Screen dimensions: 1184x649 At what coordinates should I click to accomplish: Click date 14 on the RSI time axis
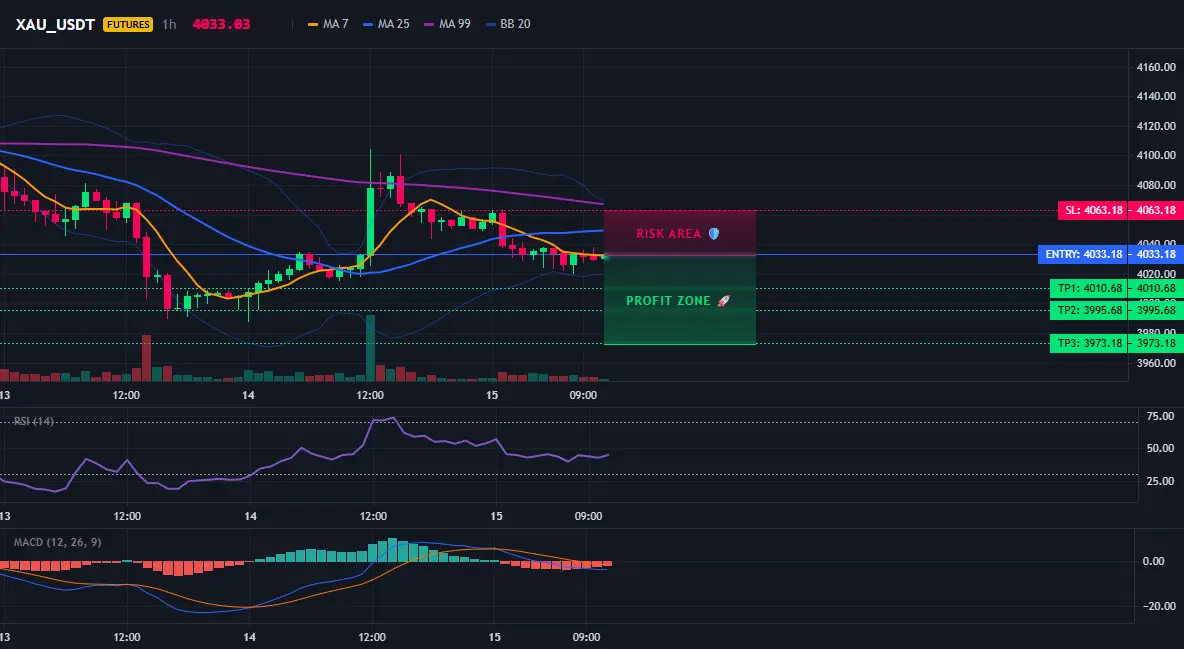(x=251, y=516)
